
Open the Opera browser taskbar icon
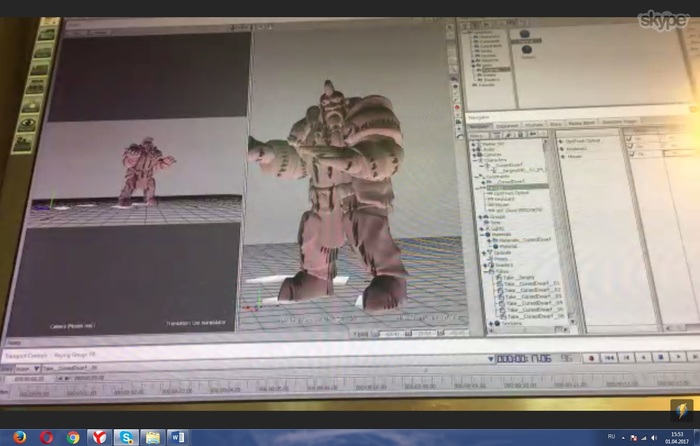46,438
